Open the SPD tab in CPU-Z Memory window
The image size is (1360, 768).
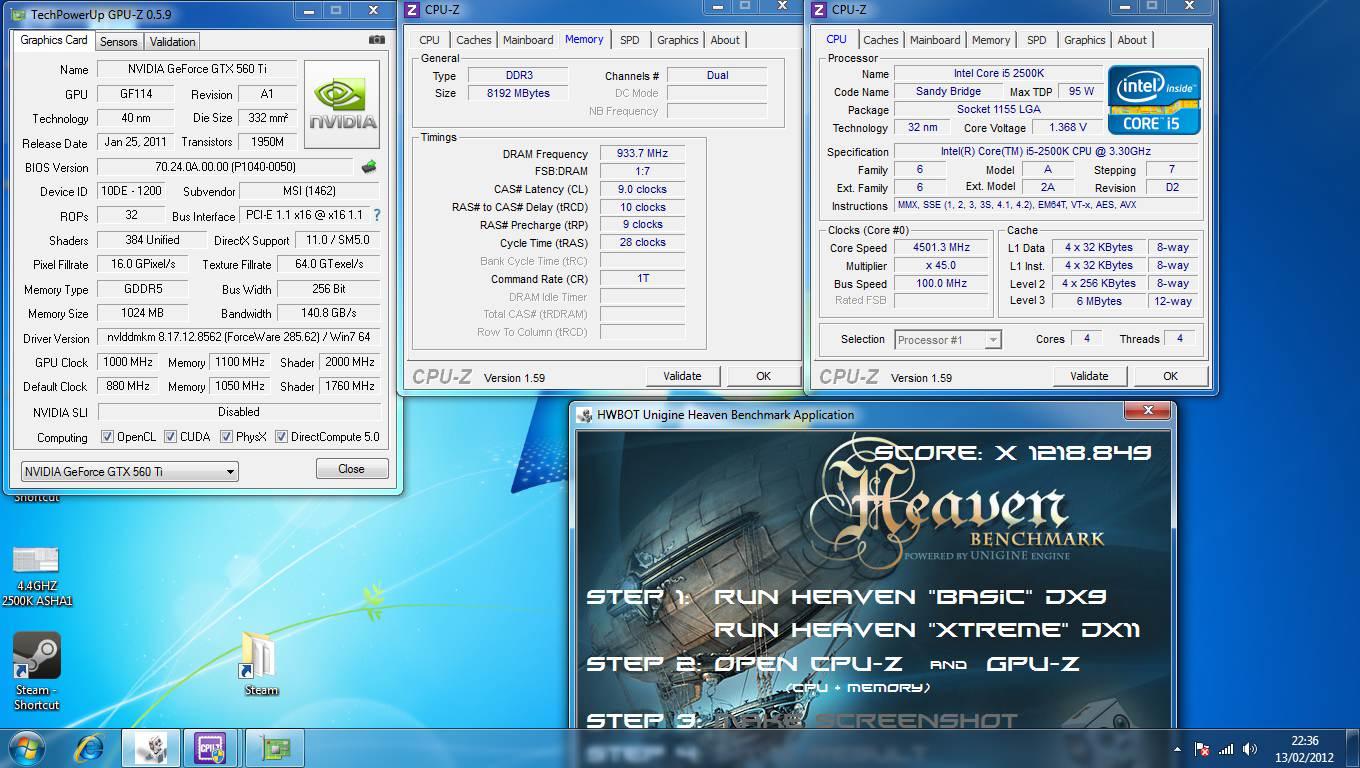point(629,40)
